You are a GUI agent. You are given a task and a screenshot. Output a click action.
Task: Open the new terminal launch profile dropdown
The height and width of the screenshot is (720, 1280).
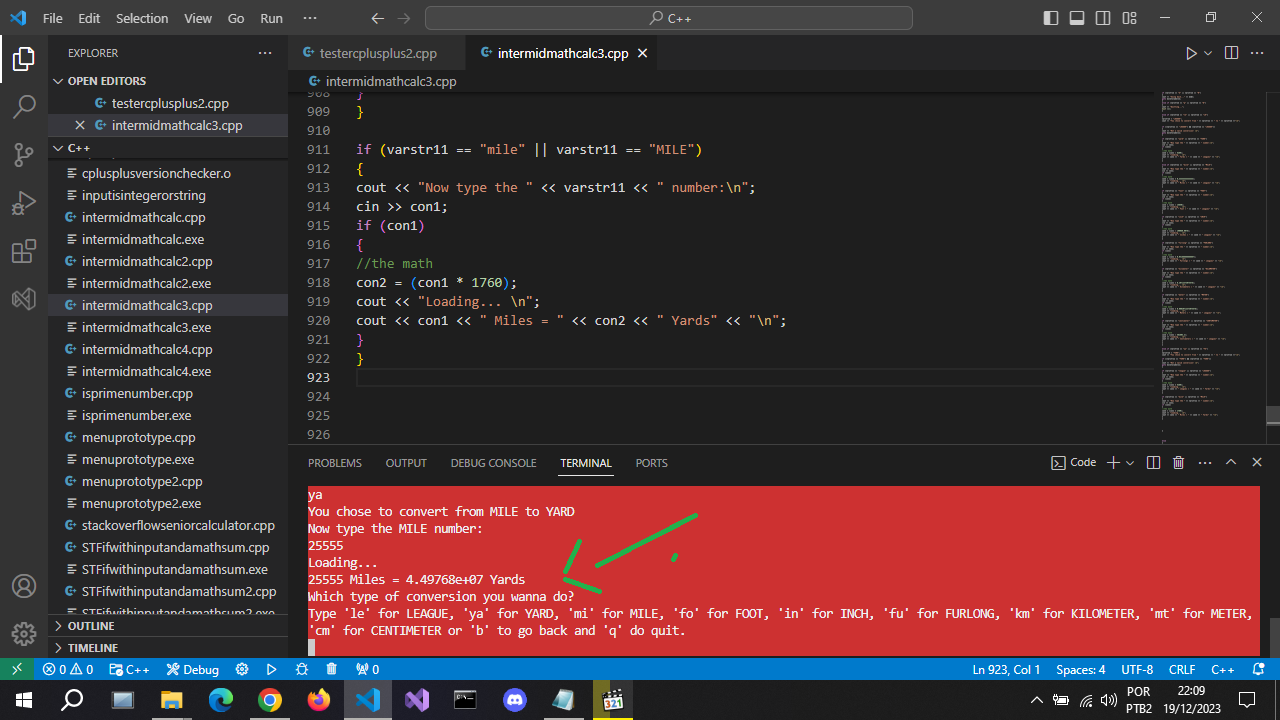[x=1130, y=463]
